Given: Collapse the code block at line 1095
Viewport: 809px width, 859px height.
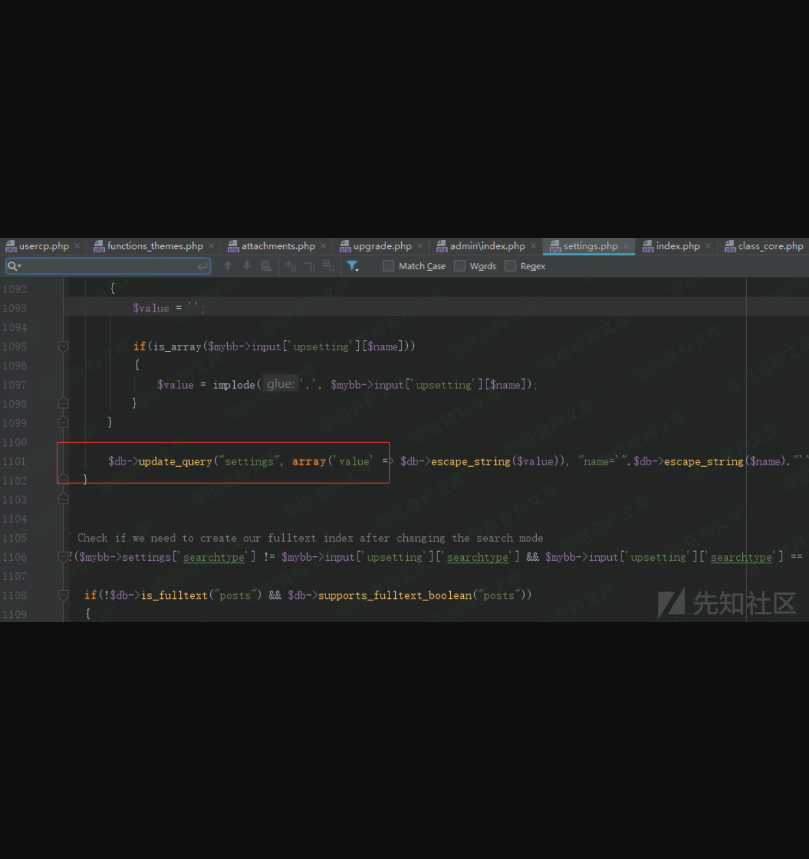Looking at the screenshot, I should 64,346.
